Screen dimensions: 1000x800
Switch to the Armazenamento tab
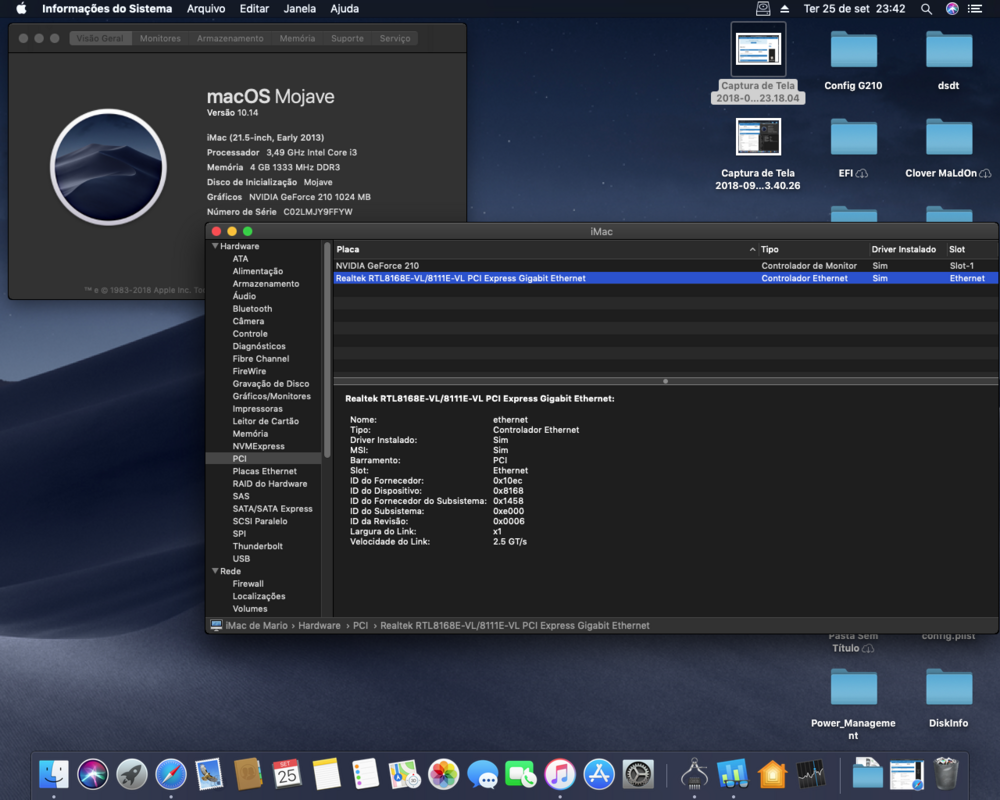pos(230,38)
